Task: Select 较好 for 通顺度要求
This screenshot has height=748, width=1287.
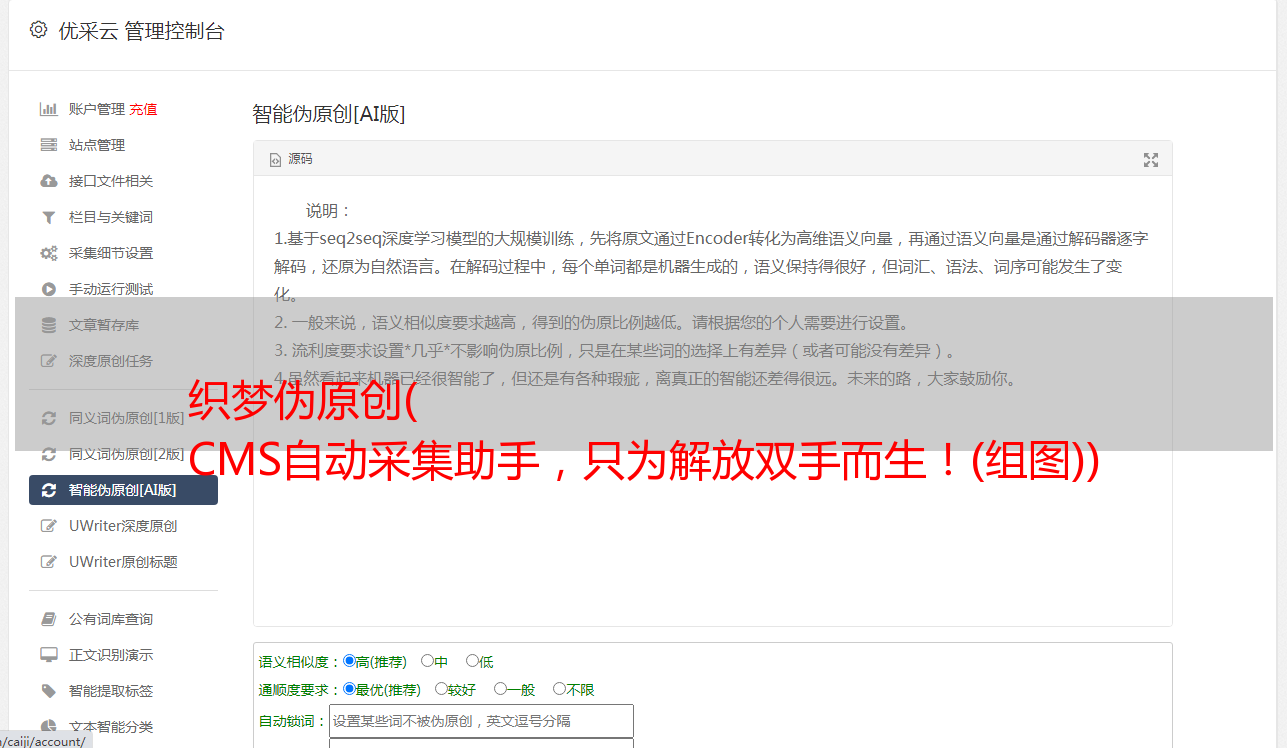Action: coord(441,689)
